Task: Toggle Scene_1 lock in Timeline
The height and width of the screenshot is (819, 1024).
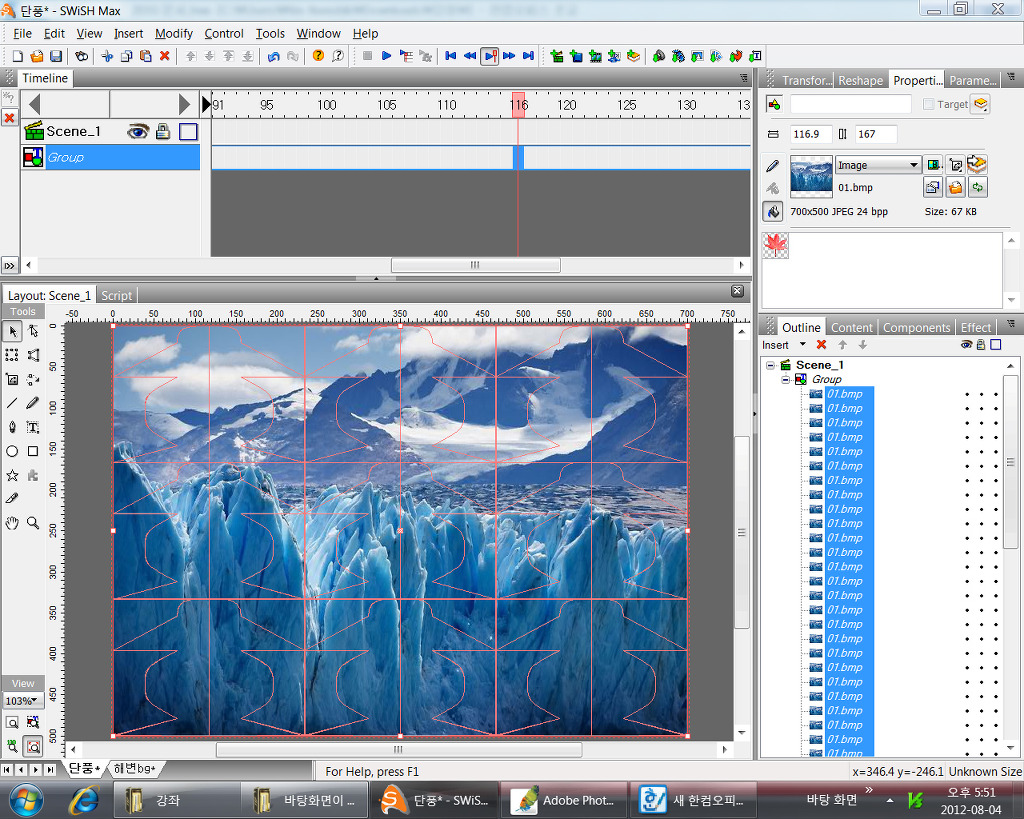Action: (163, 132)
